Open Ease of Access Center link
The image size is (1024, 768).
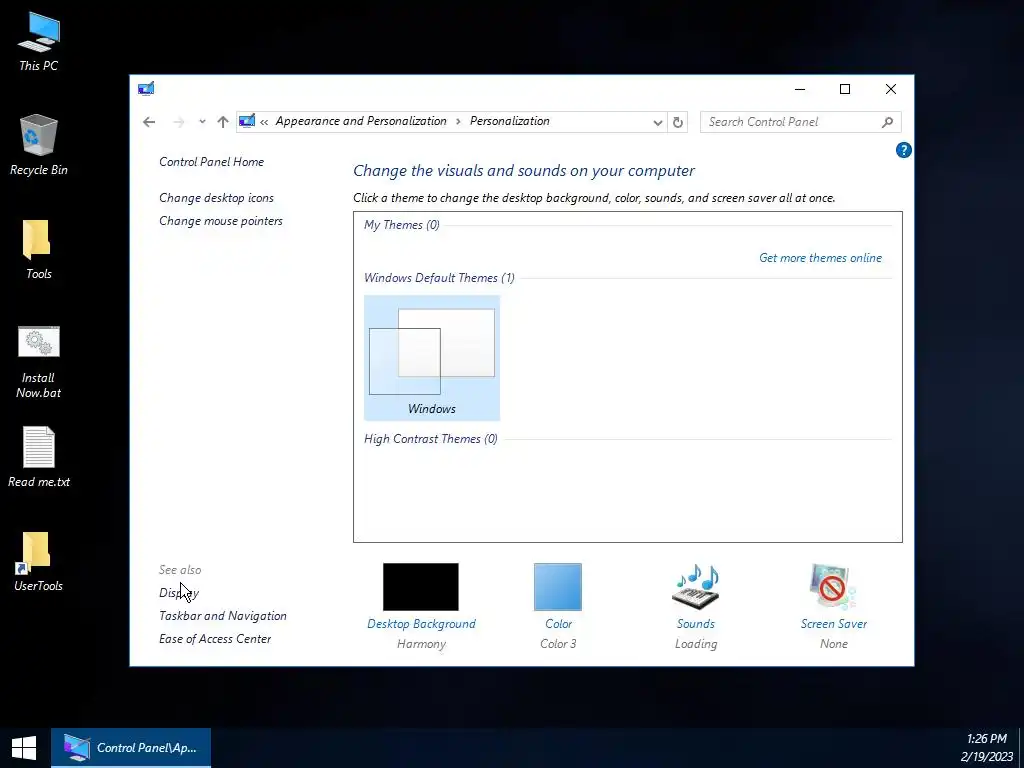215,639
